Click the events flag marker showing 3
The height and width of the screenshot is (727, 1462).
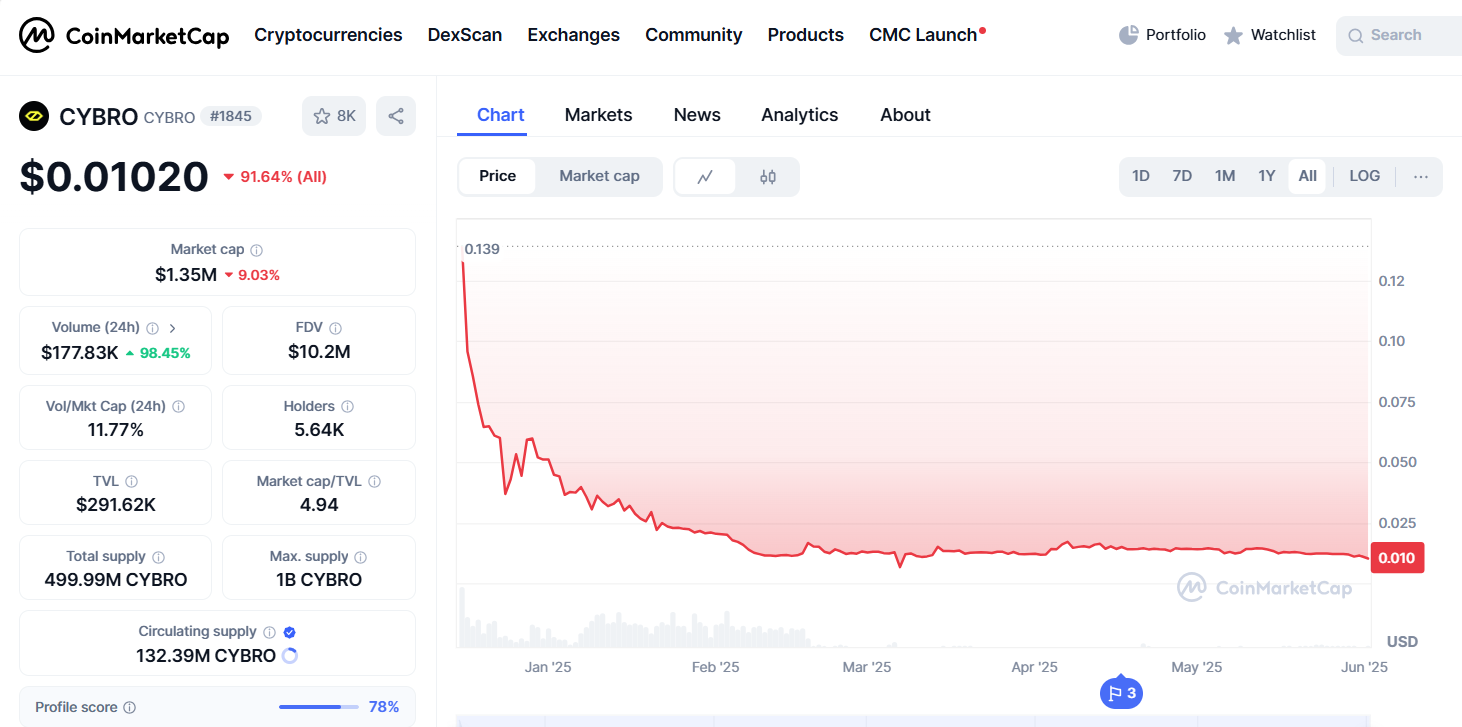pos(1121,693)
